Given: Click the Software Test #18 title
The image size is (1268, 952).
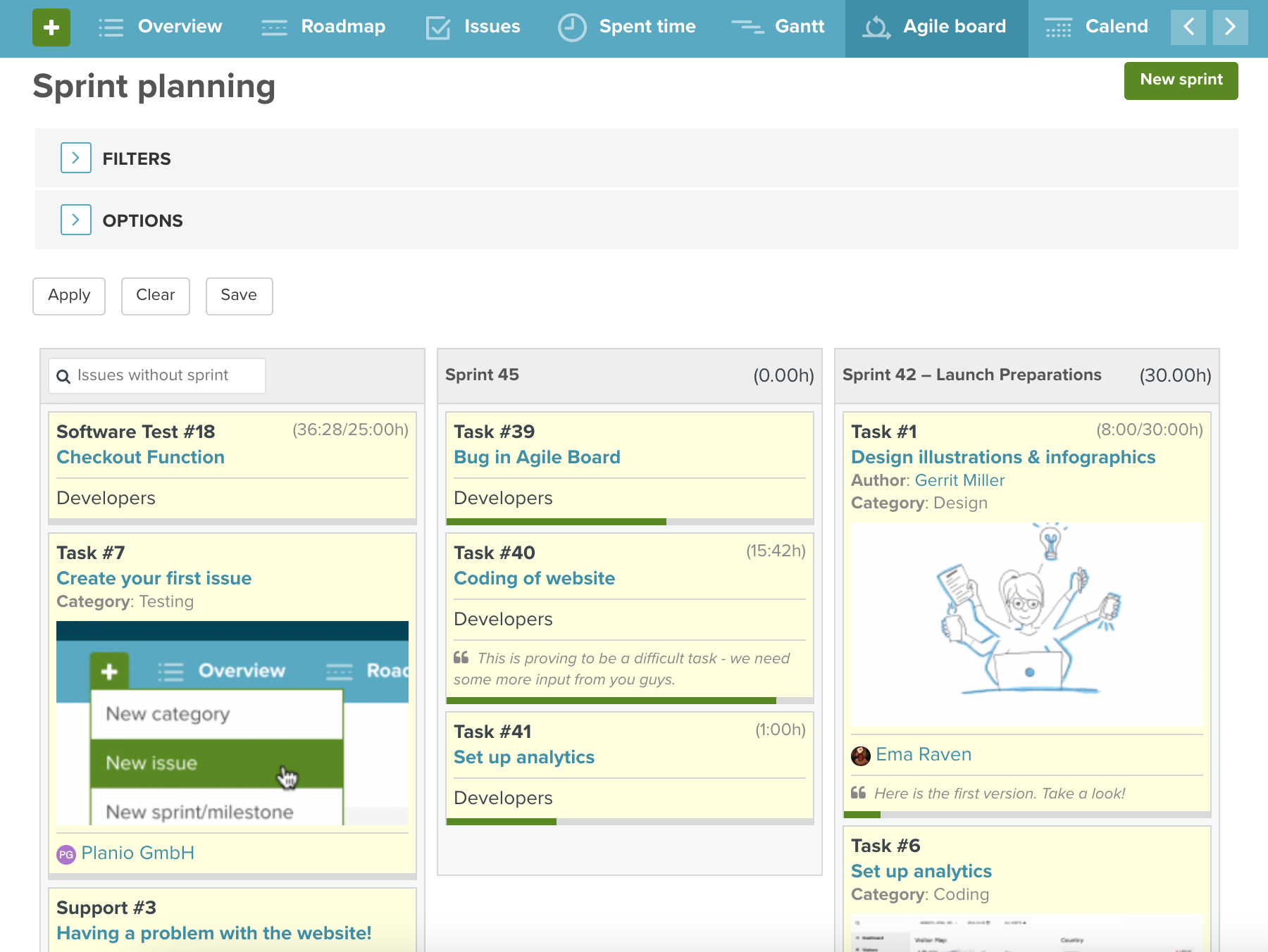Looking at the screenshot, I should pos(136,432).
